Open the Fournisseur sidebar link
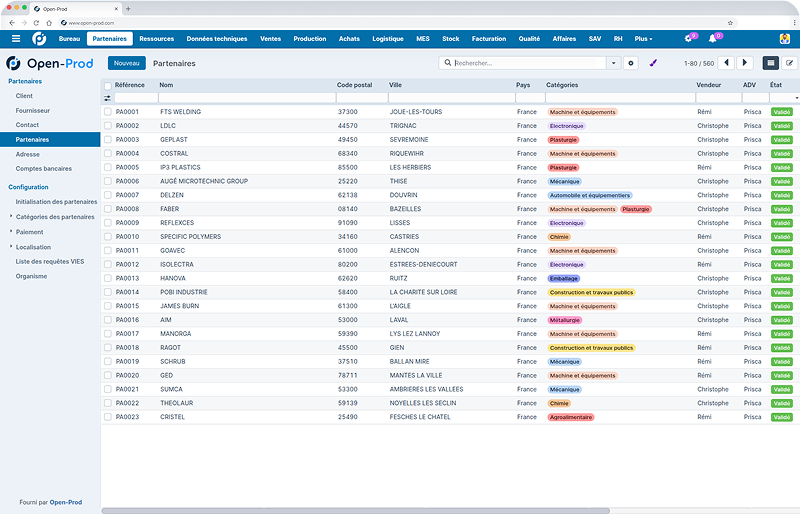This screenshot has width=800, height=514. (33, 110)
